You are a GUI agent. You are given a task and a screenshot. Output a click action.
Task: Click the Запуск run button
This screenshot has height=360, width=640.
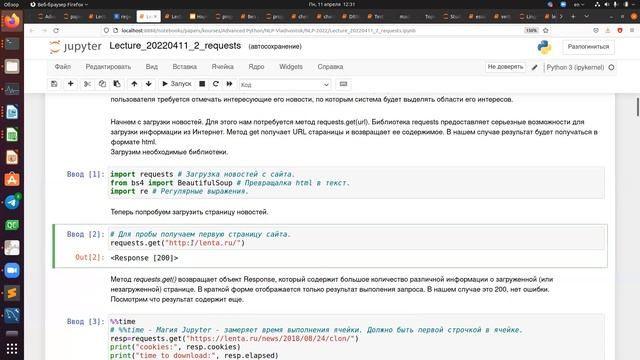176,84
